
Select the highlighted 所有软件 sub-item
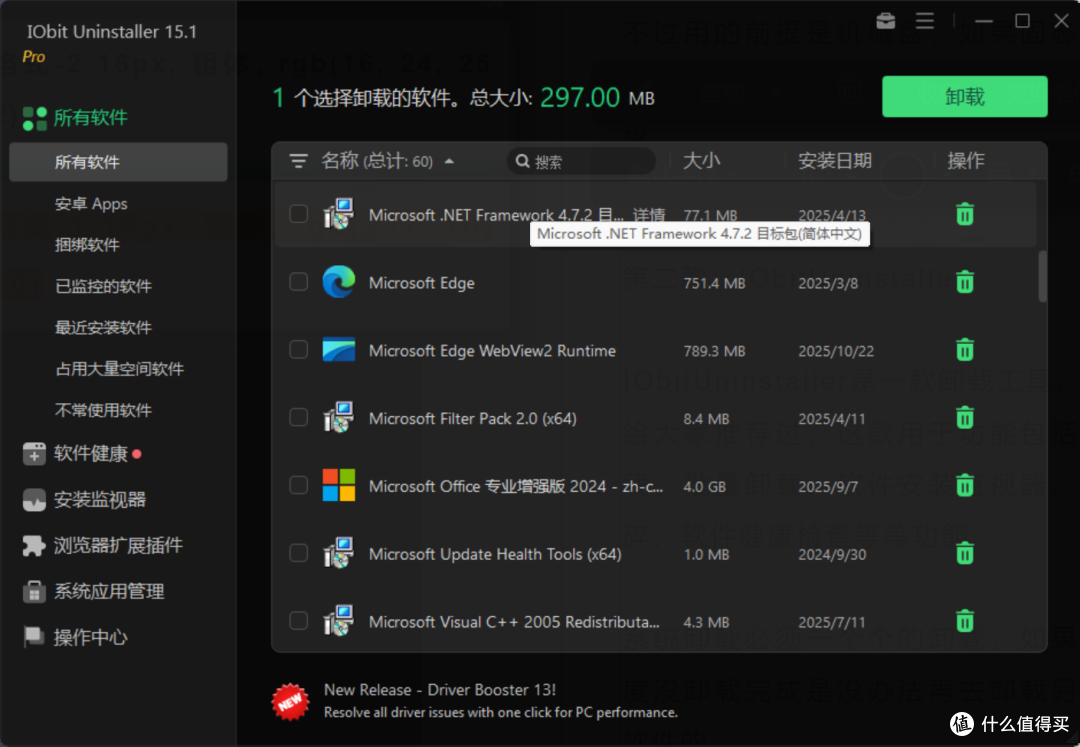[118, 162]
